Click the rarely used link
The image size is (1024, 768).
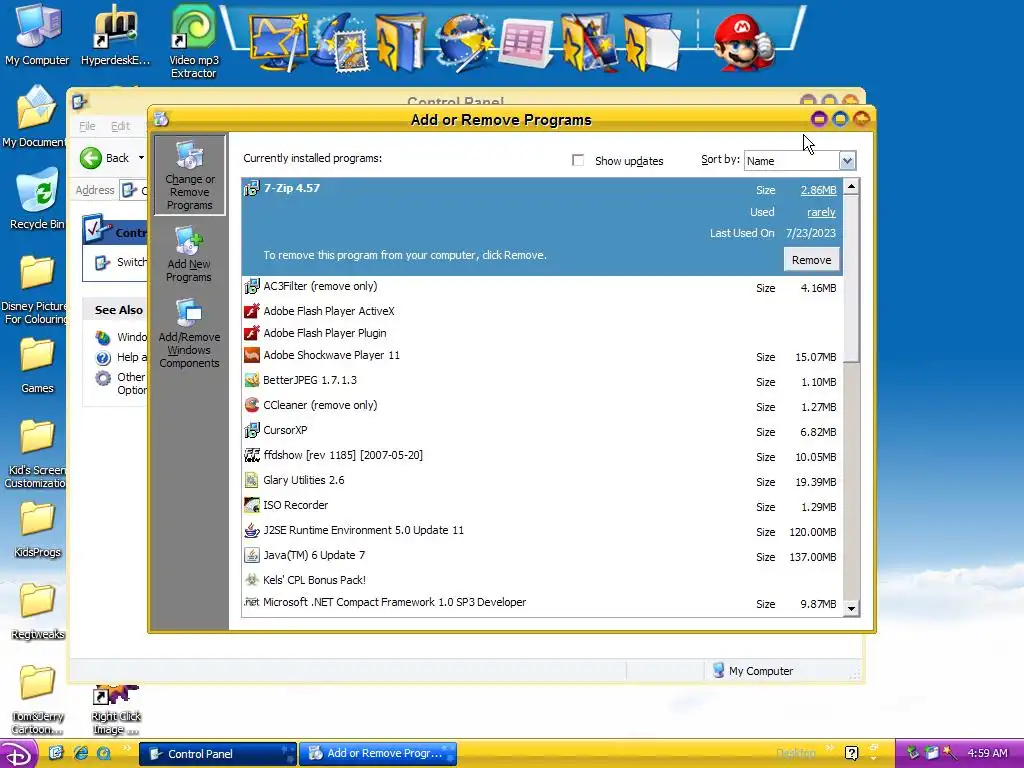(821, 212)
